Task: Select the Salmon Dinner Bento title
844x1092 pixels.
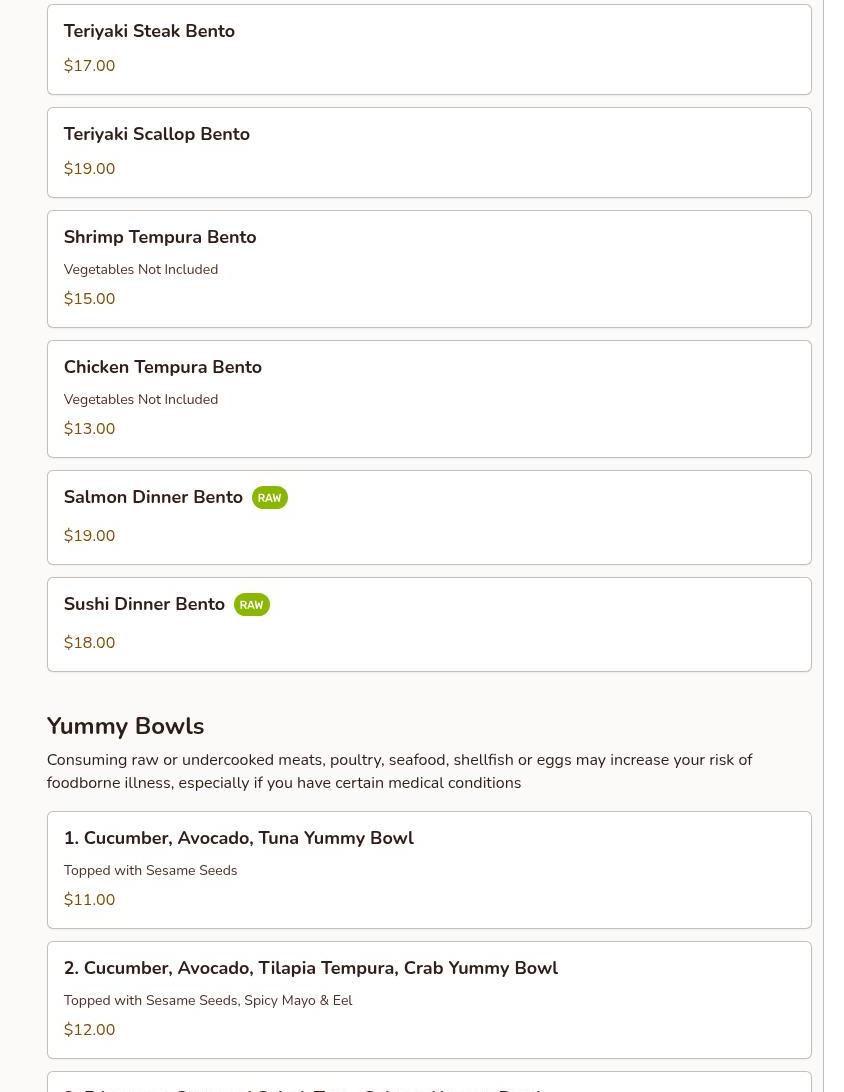Action: (153, 498)
